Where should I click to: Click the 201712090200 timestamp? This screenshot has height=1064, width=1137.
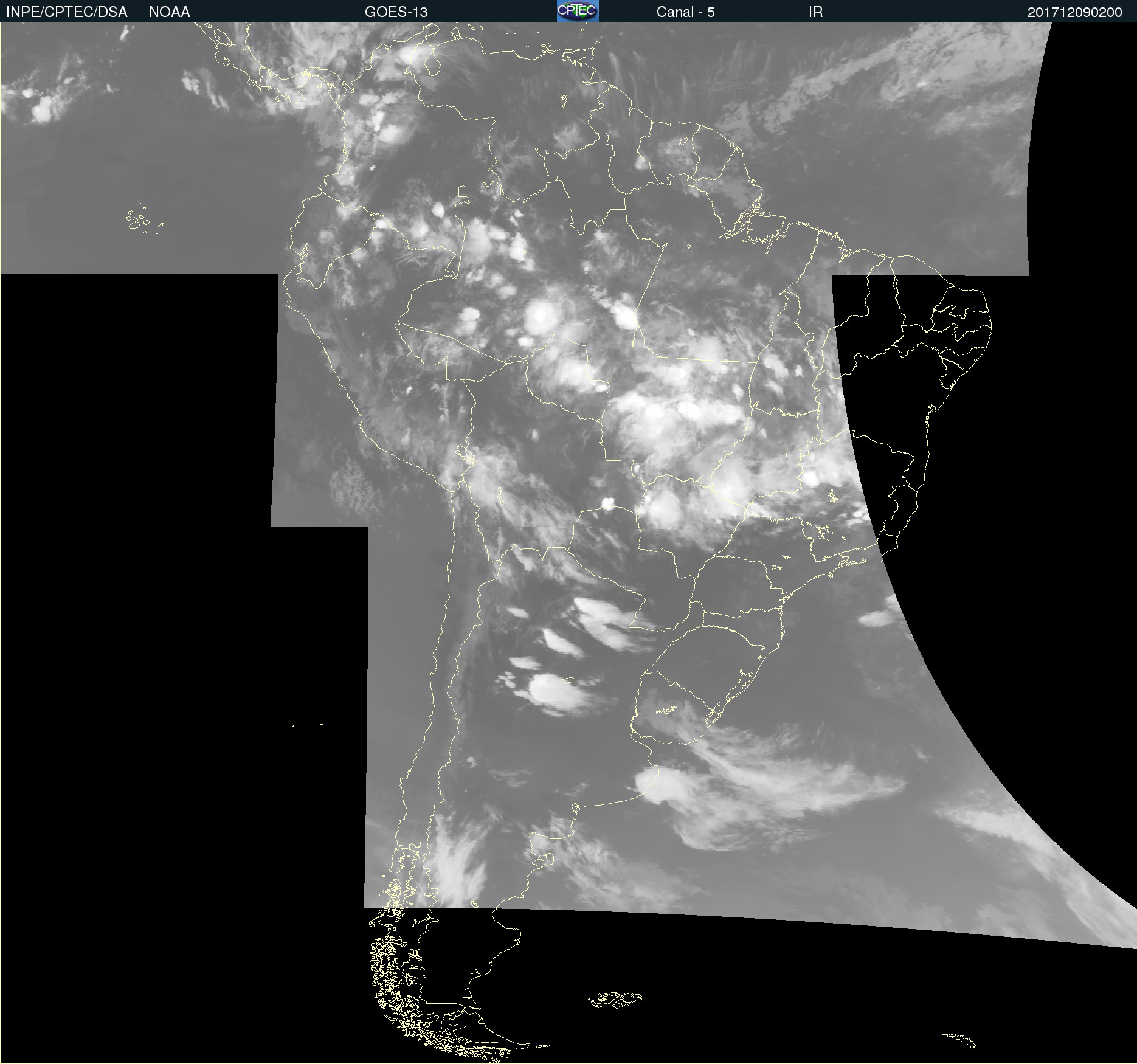point(1074,12)
